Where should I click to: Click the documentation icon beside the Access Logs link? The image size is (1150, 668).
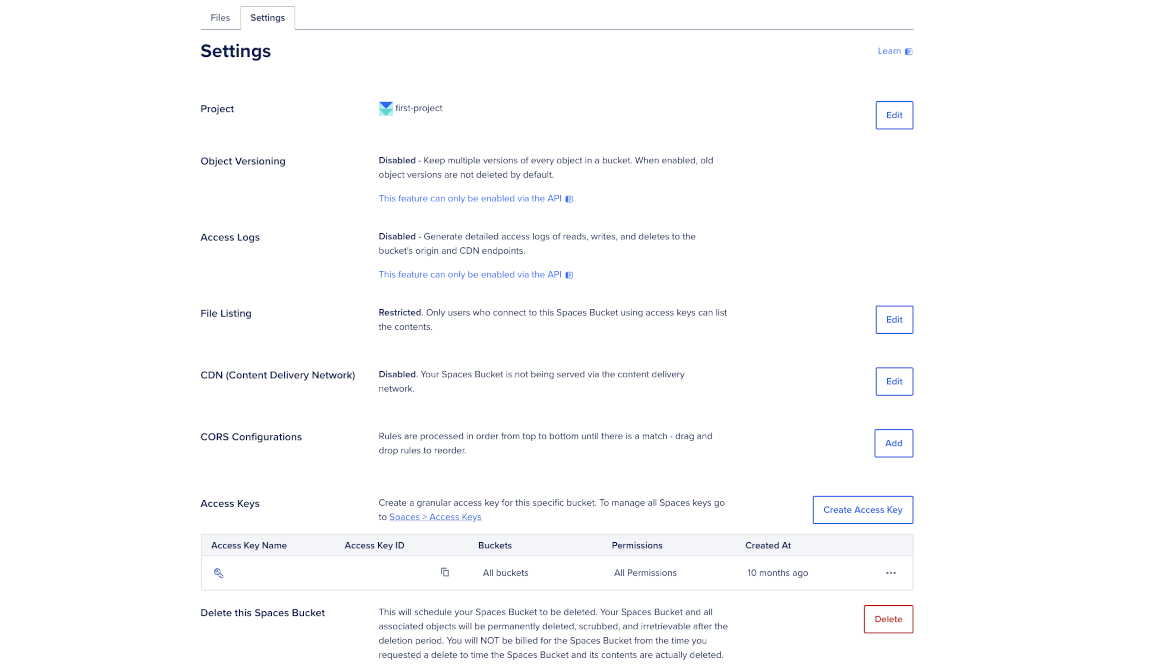569,274
